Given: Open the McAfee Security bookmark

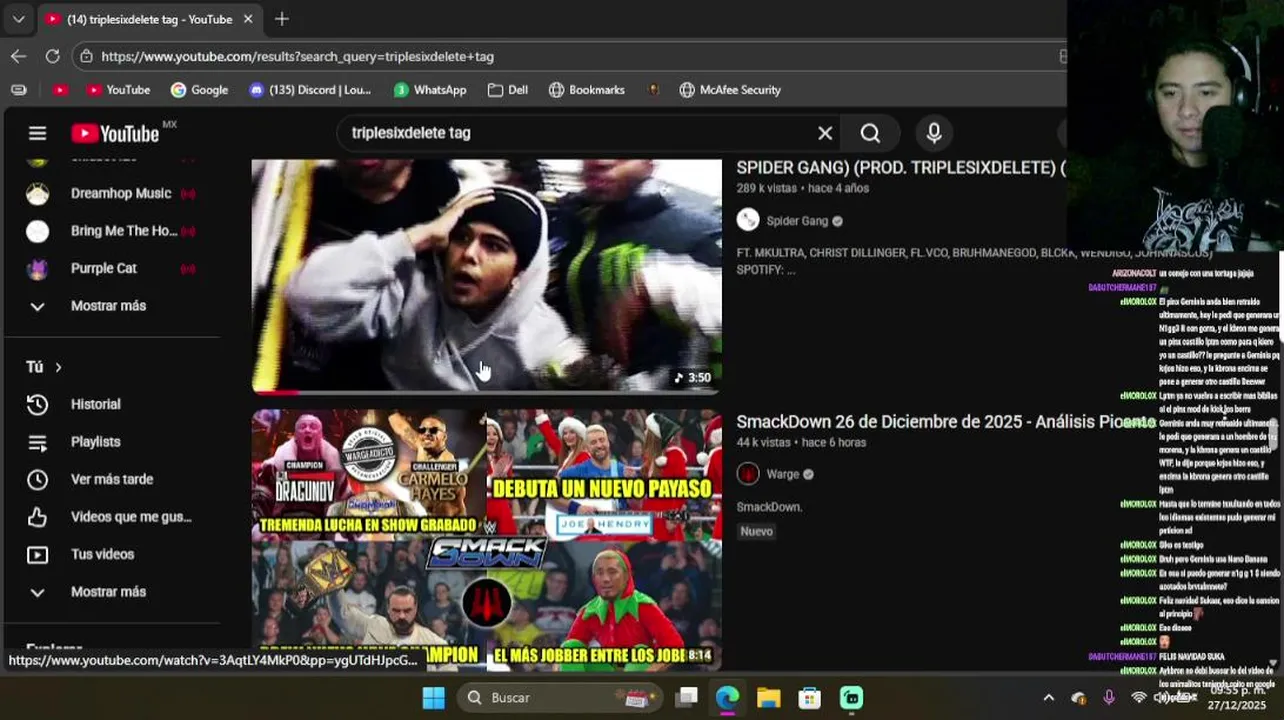Looking at the screenshot, I should click(x=730, y=90).
